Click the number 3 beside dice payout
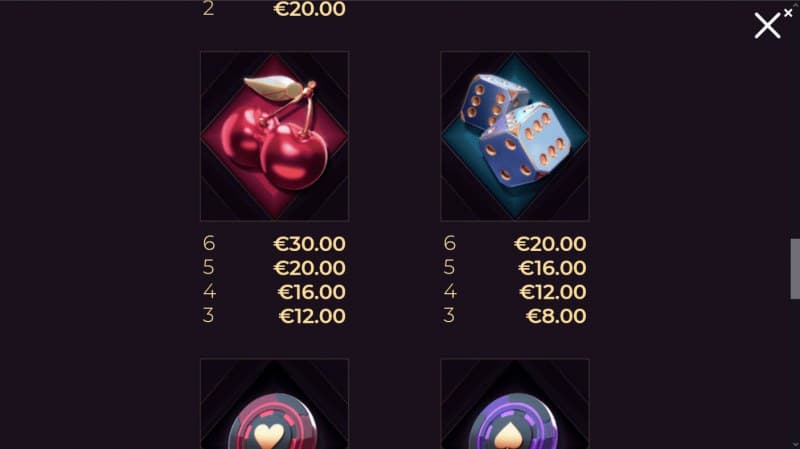 tap(448, 316)
